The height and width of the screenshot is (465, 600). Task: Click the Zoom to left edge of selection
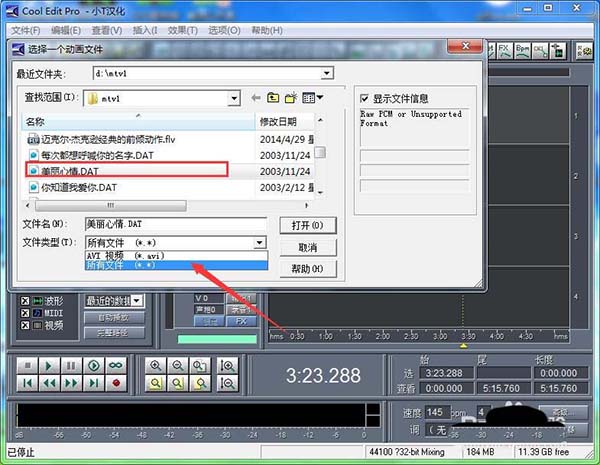[x=178, y=383]
